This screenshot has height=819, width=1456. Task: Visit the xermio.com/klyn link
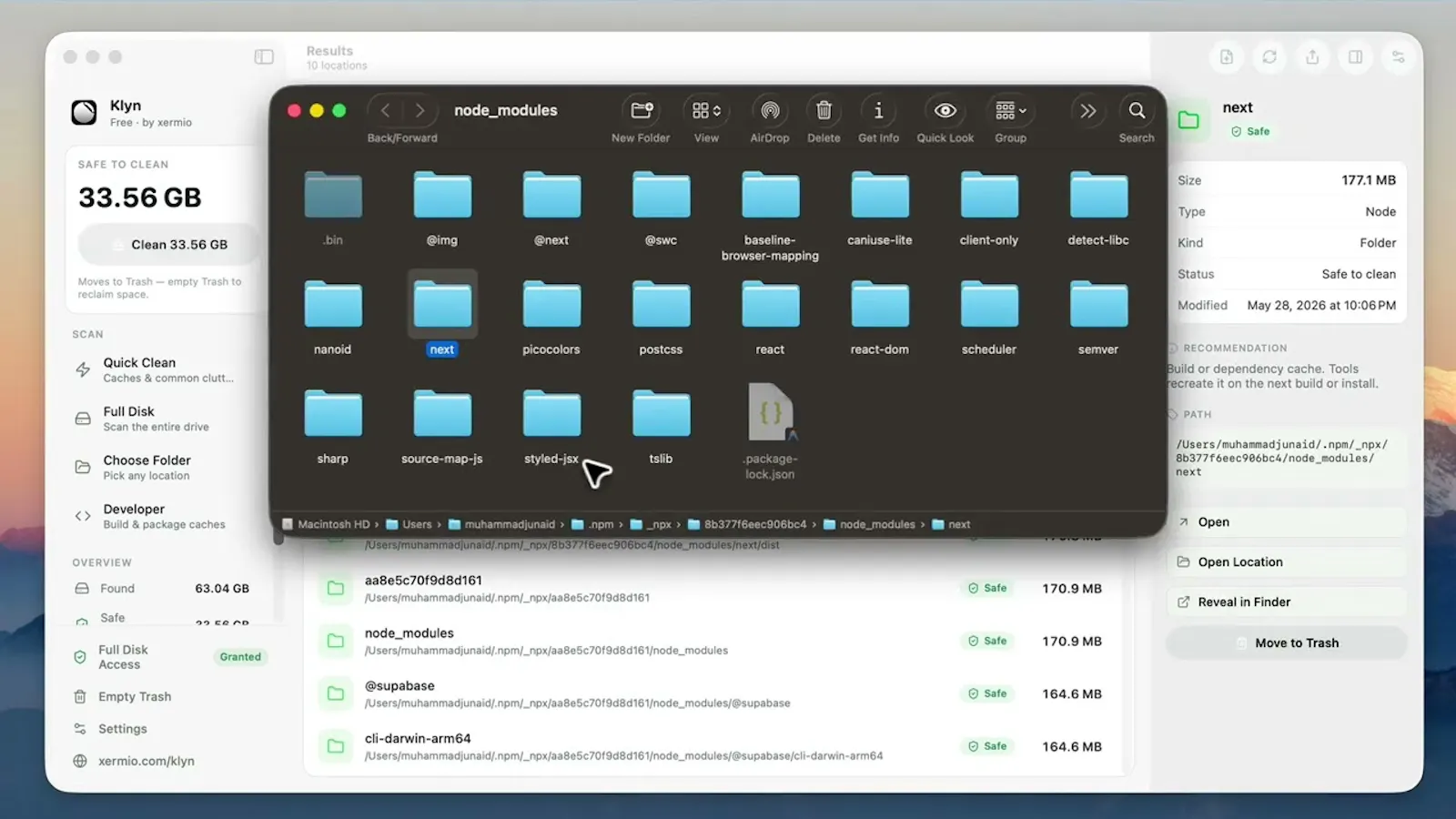[x=134, y=761]
